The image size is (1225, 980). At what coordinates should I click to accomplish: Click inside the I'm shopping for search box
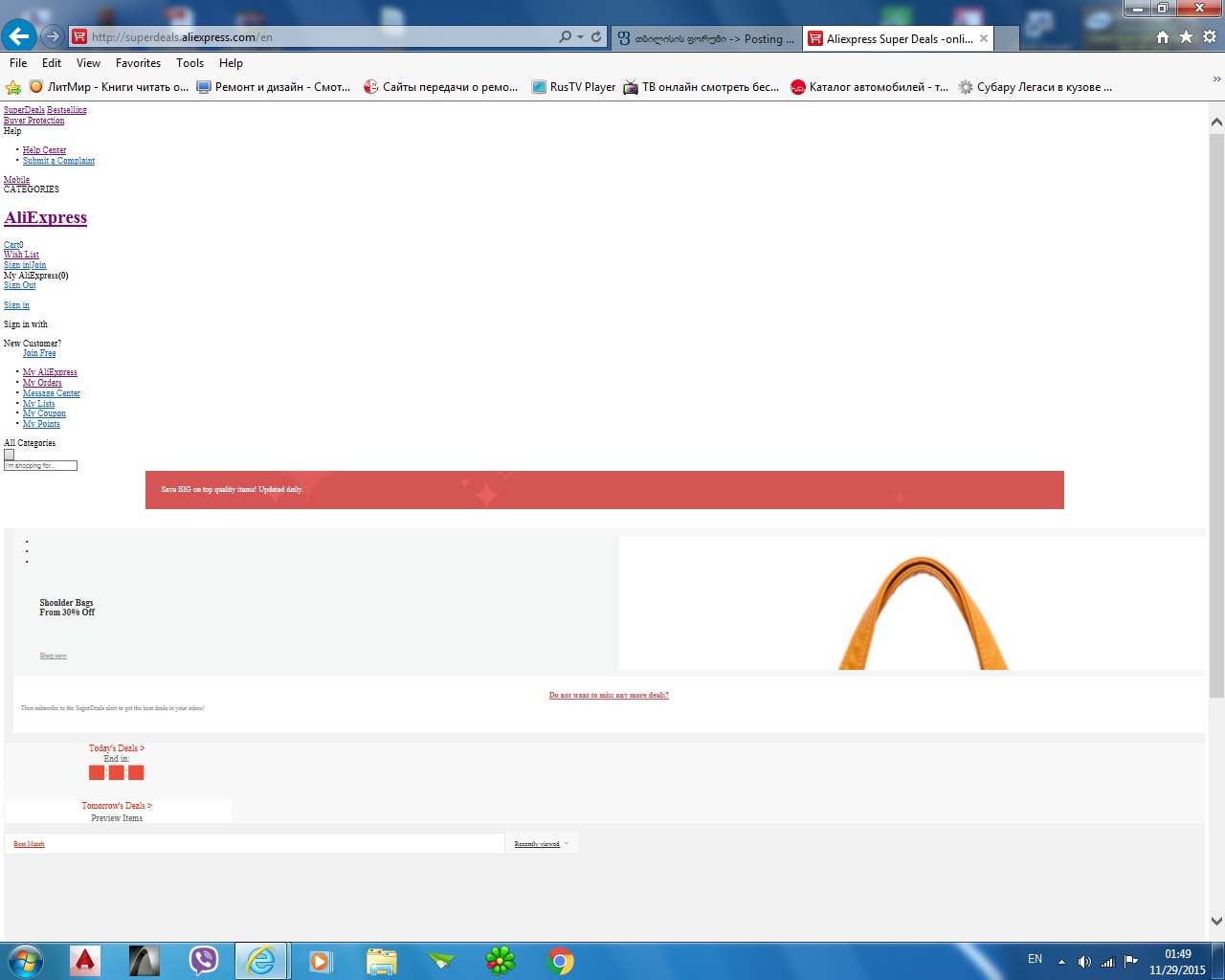[40, 466]
